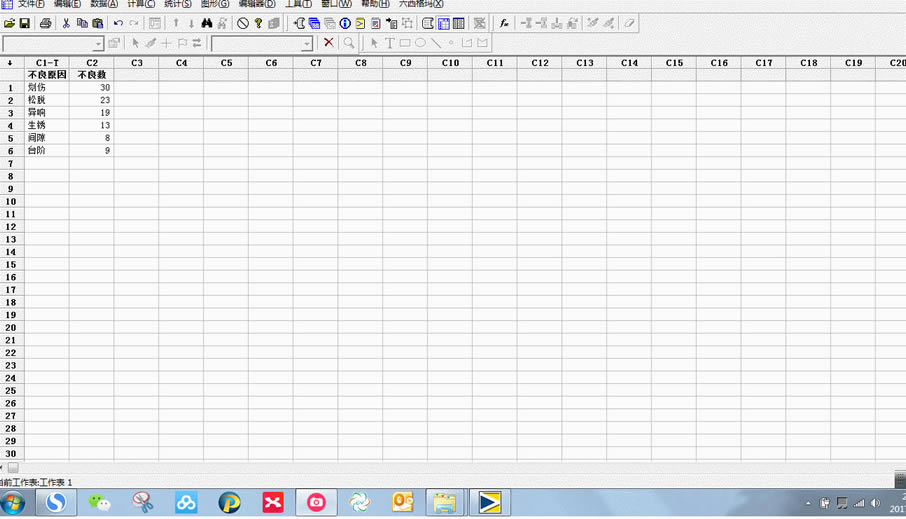Open Find using the binoculars icon
The image size is (906, 519).
207,24
